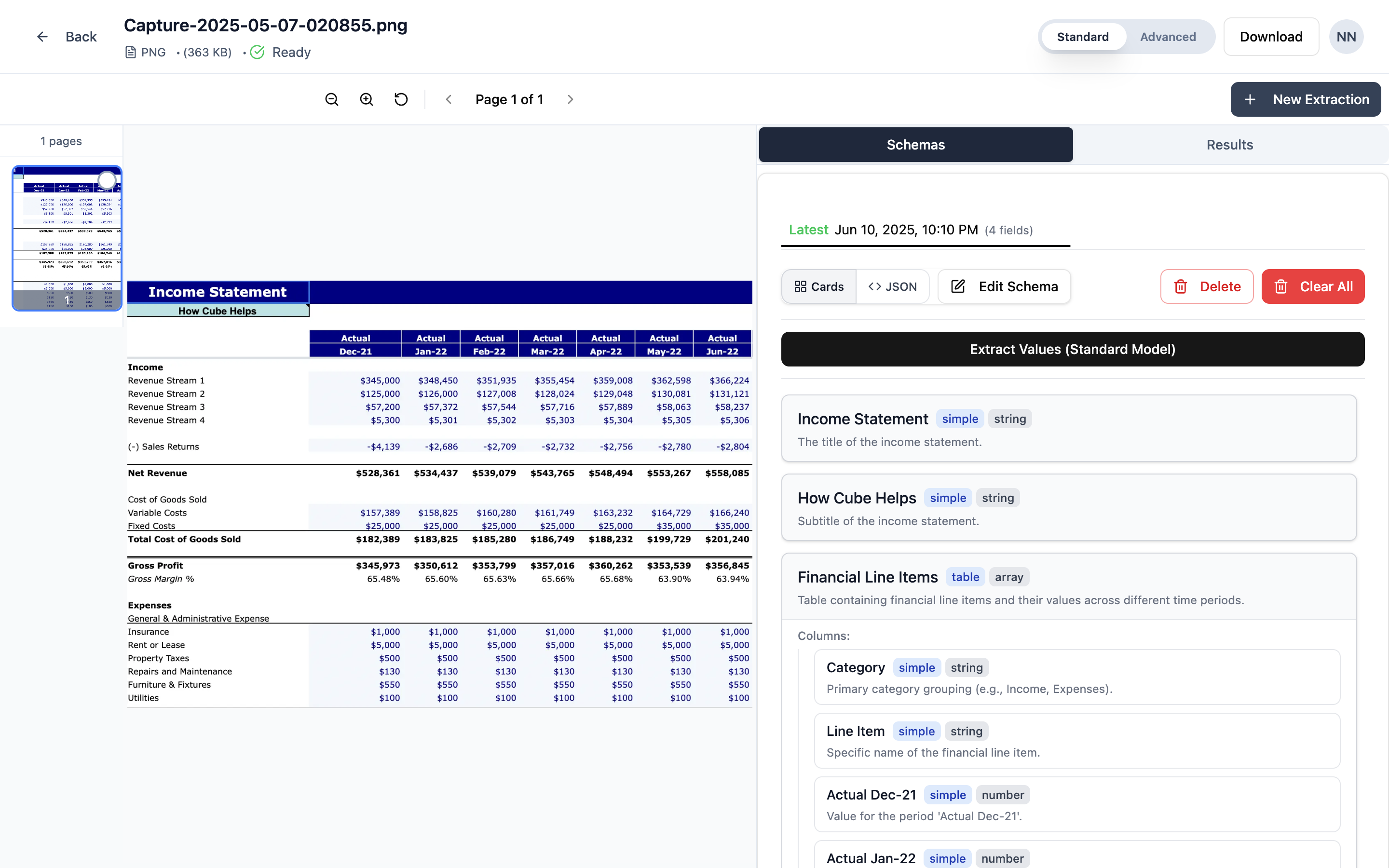Click the Delete button with trash icon
This screenshot has height=868, width=1389.
tap(1207, 286)
